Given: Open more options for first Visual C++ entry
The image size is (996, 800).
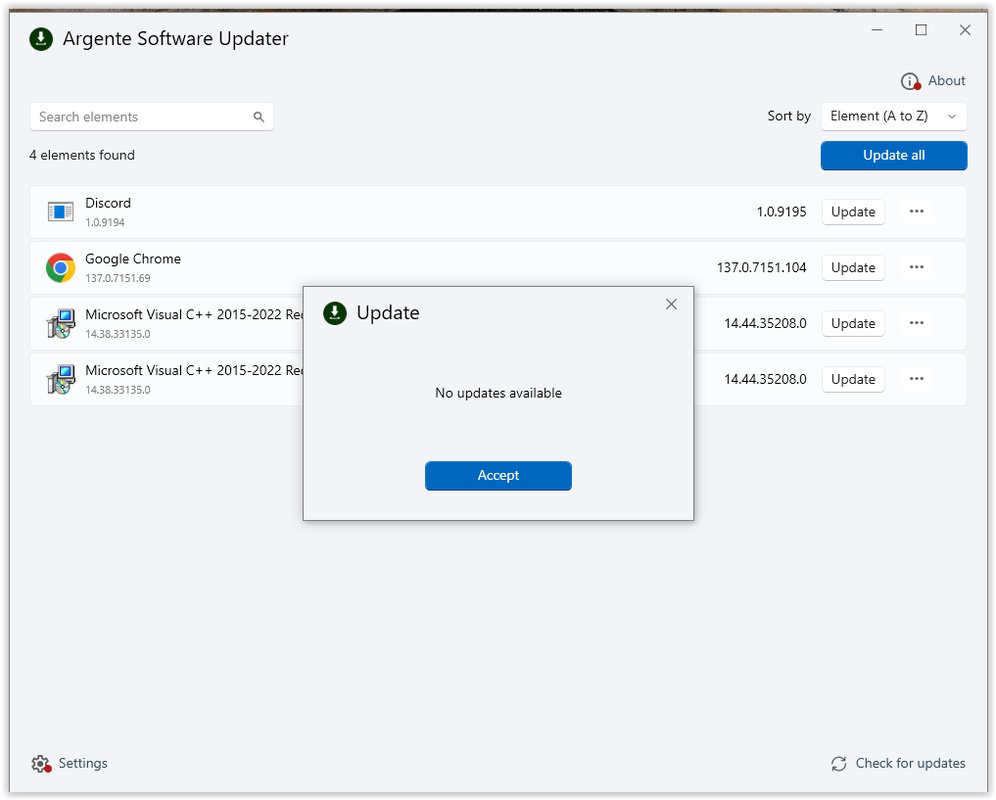Looking at the screenshot, I should coord(916,323).
